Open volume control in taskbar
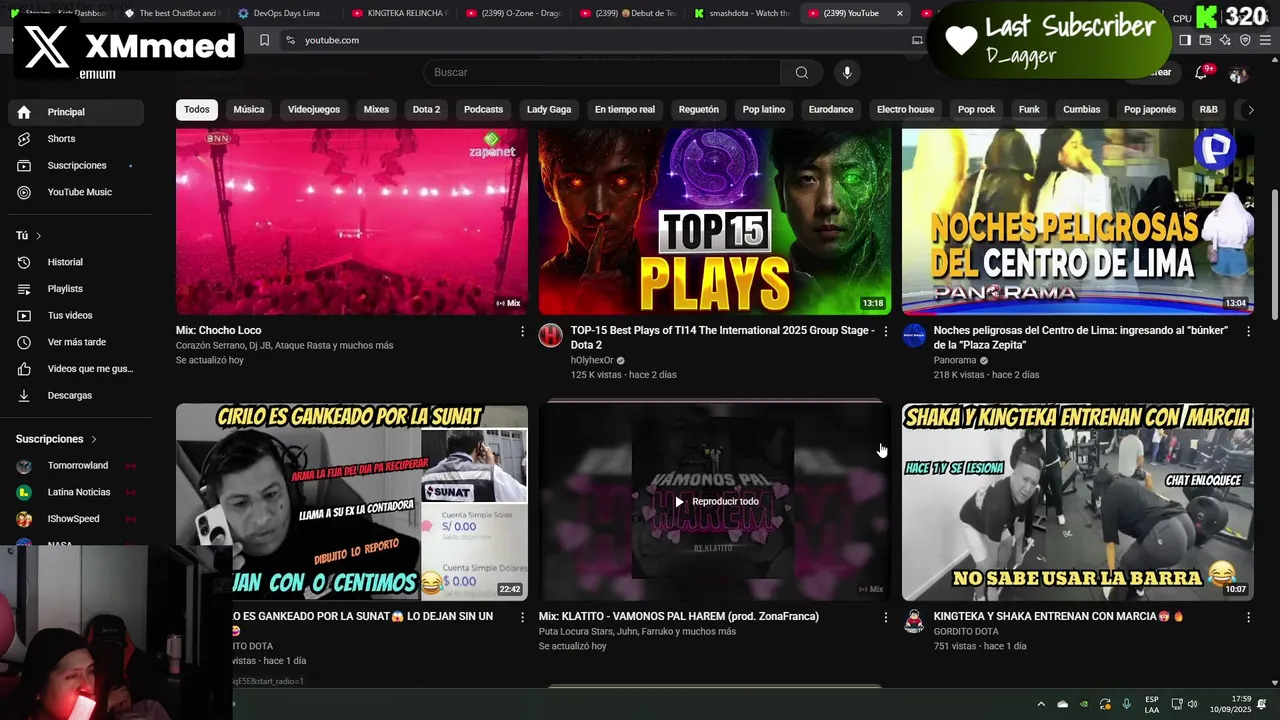This screenshot has height=720, width=1280. pos(1192,704)
